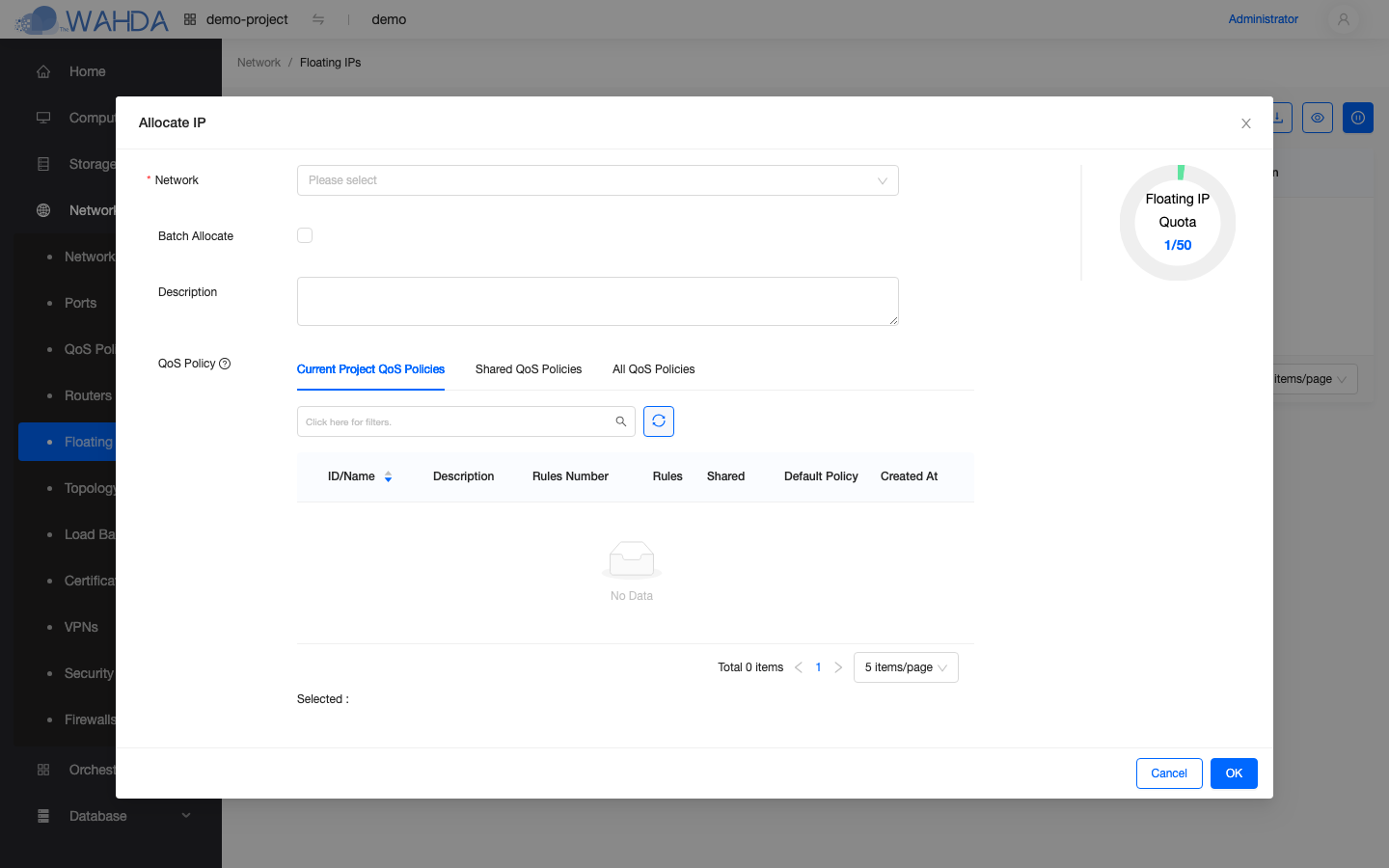
Task: Click the Network globe icon in sidebar
Action: pos(43,210)
